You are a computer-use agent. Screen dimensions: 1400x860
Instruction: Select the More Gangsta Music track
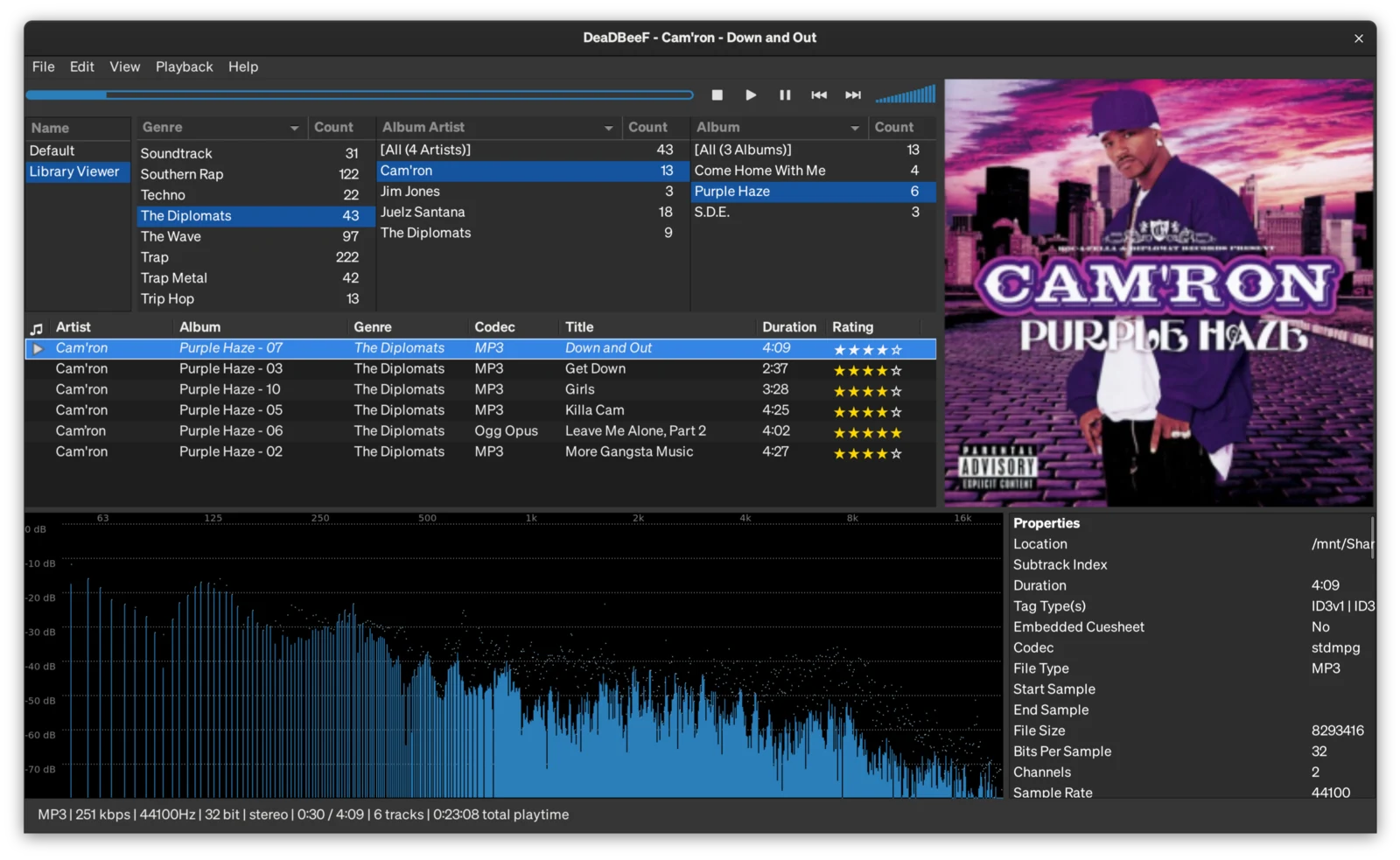coord(480,452)
